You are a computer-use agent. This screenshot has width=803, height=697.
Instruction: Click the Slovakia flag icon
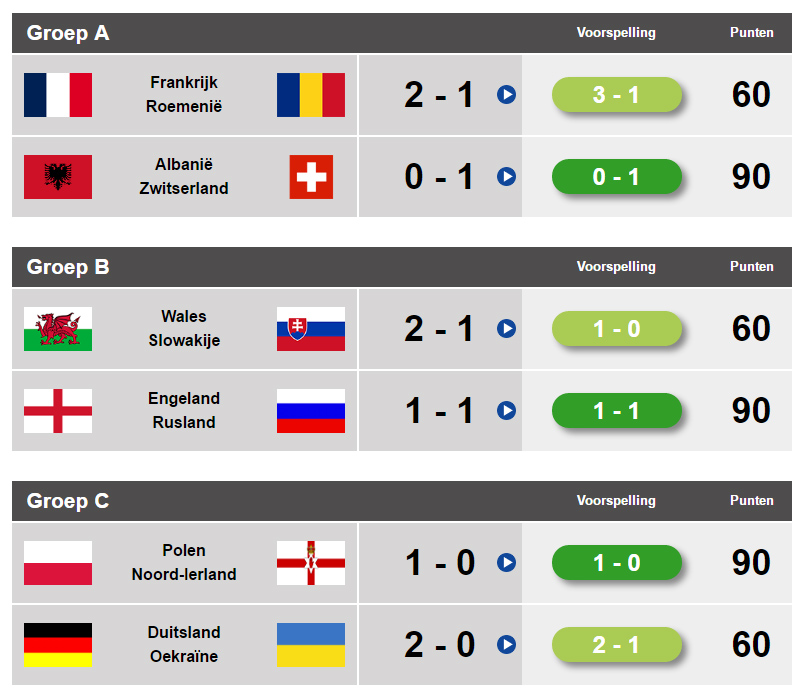[311, 329]
